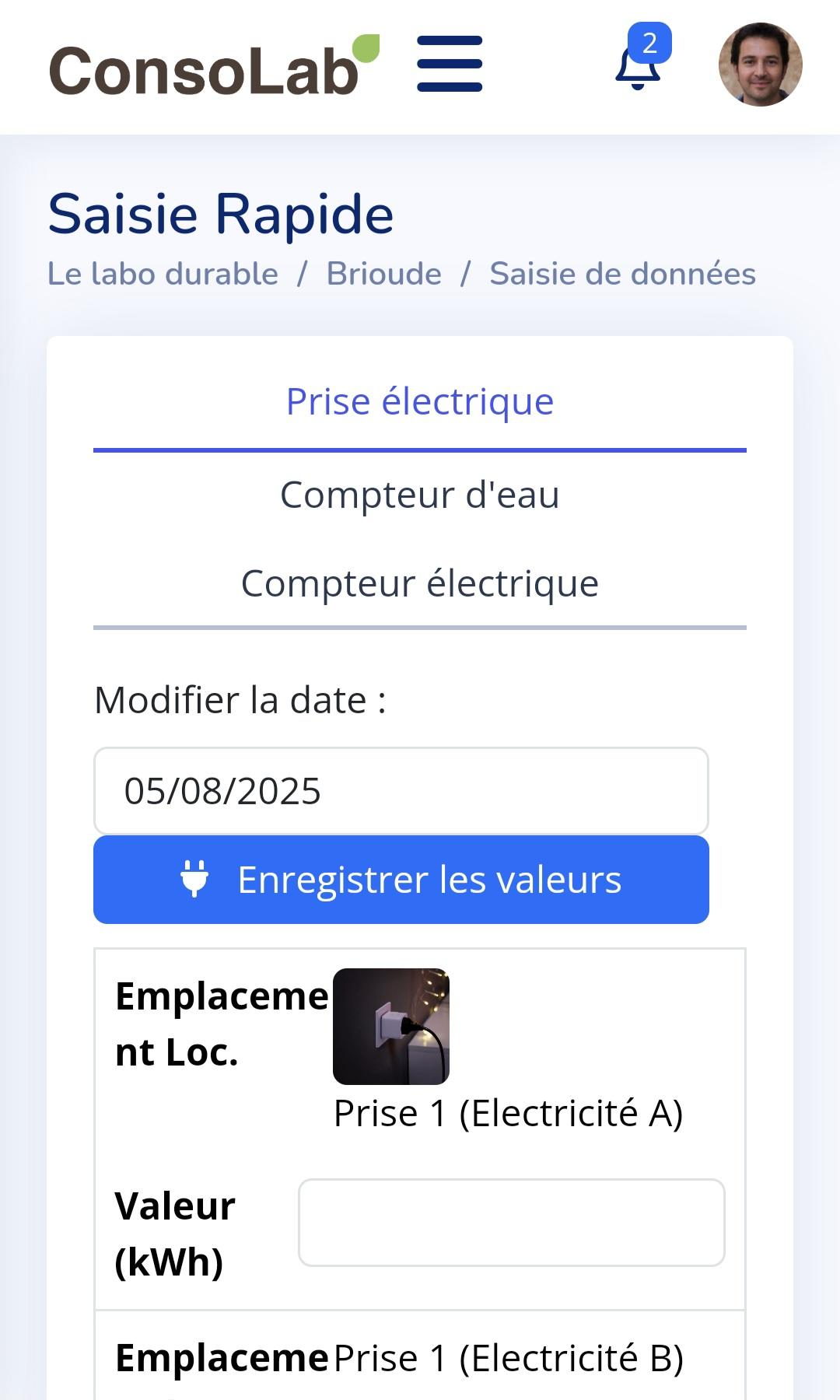Viewport: 840px width, 1400px height.
Task: Click the ConsoLab logo
Action: 204,70
